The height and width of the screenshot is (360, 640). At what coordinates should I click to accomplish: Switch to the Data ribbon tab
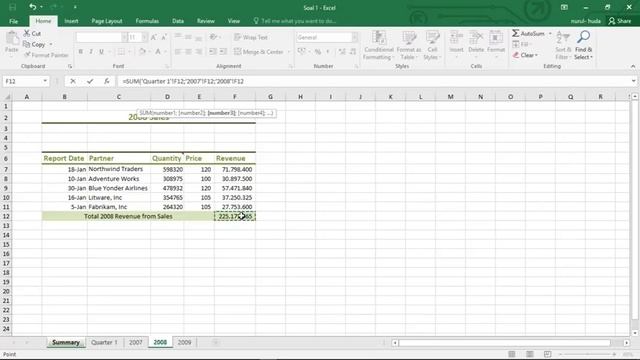178,21
